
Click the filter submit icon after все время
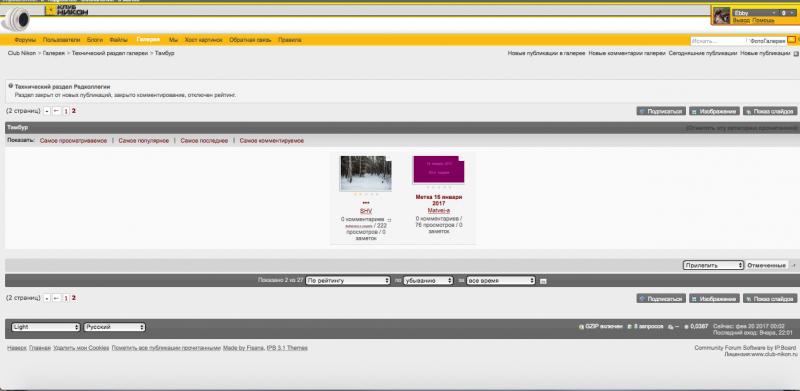[x=543, y=281]
